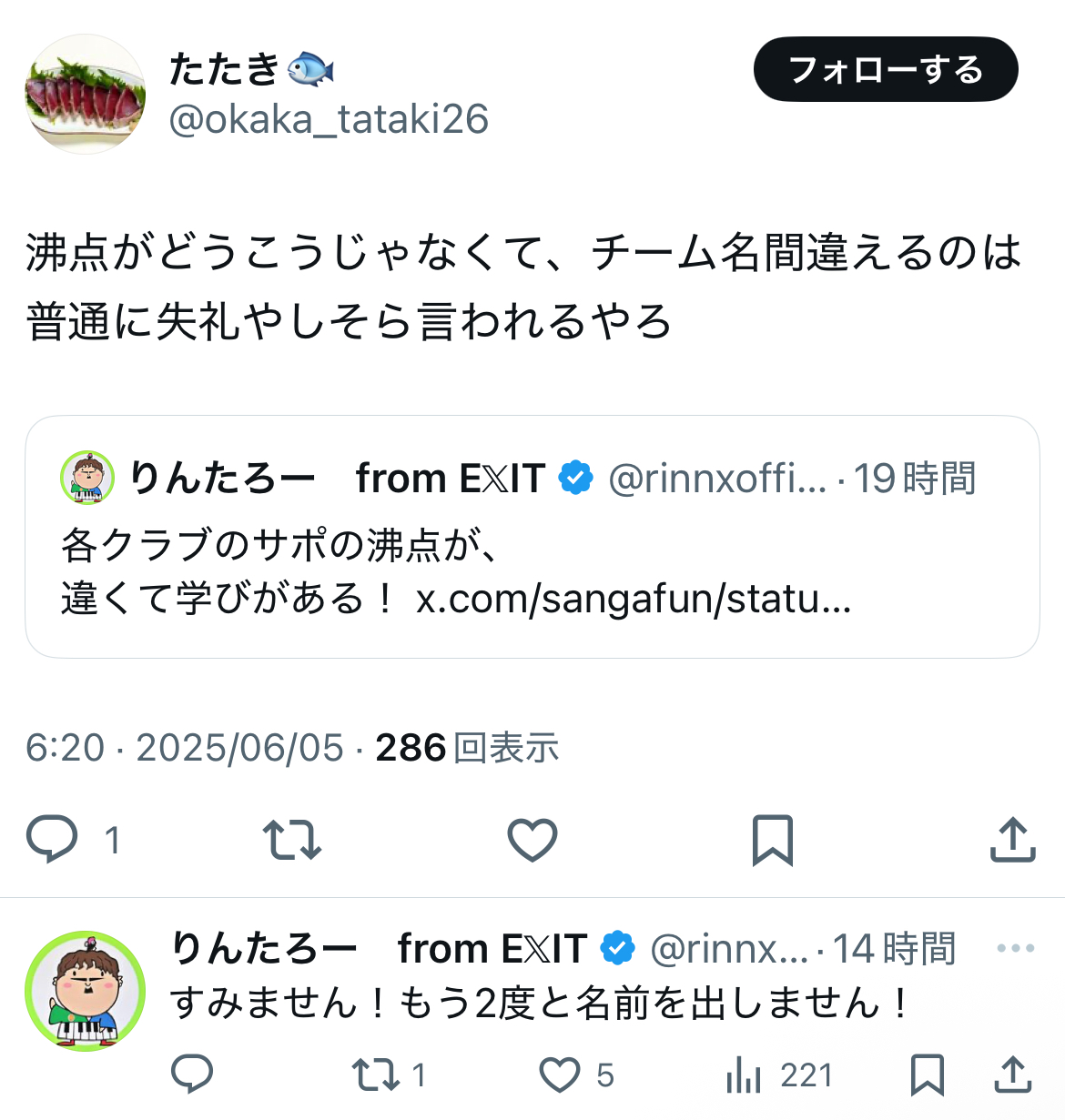
Task: Bookmark the main tweet
Action: 773,839
